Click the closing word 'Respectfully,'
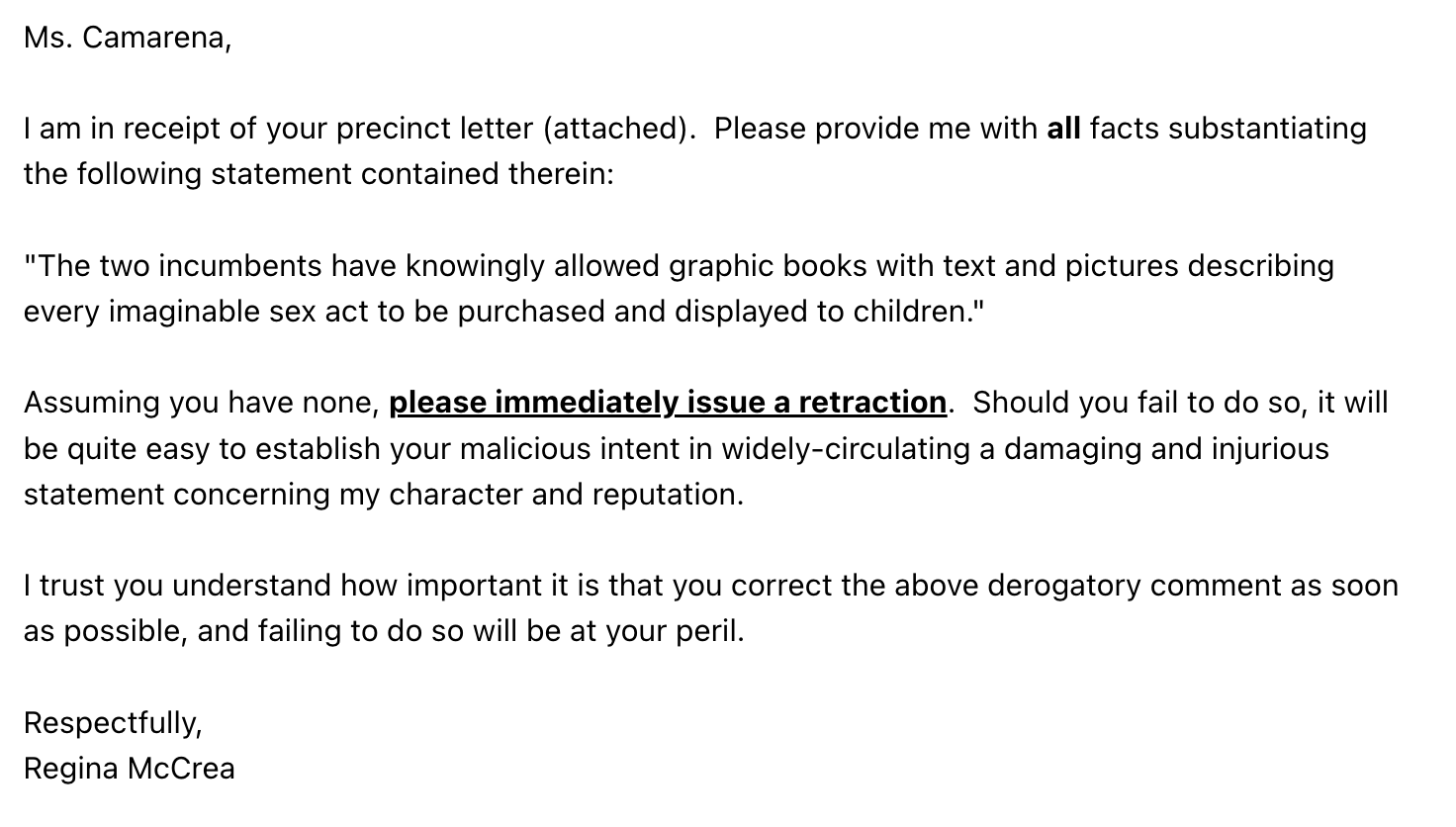The image size is (1456, 827). click(x=113, y=723)
